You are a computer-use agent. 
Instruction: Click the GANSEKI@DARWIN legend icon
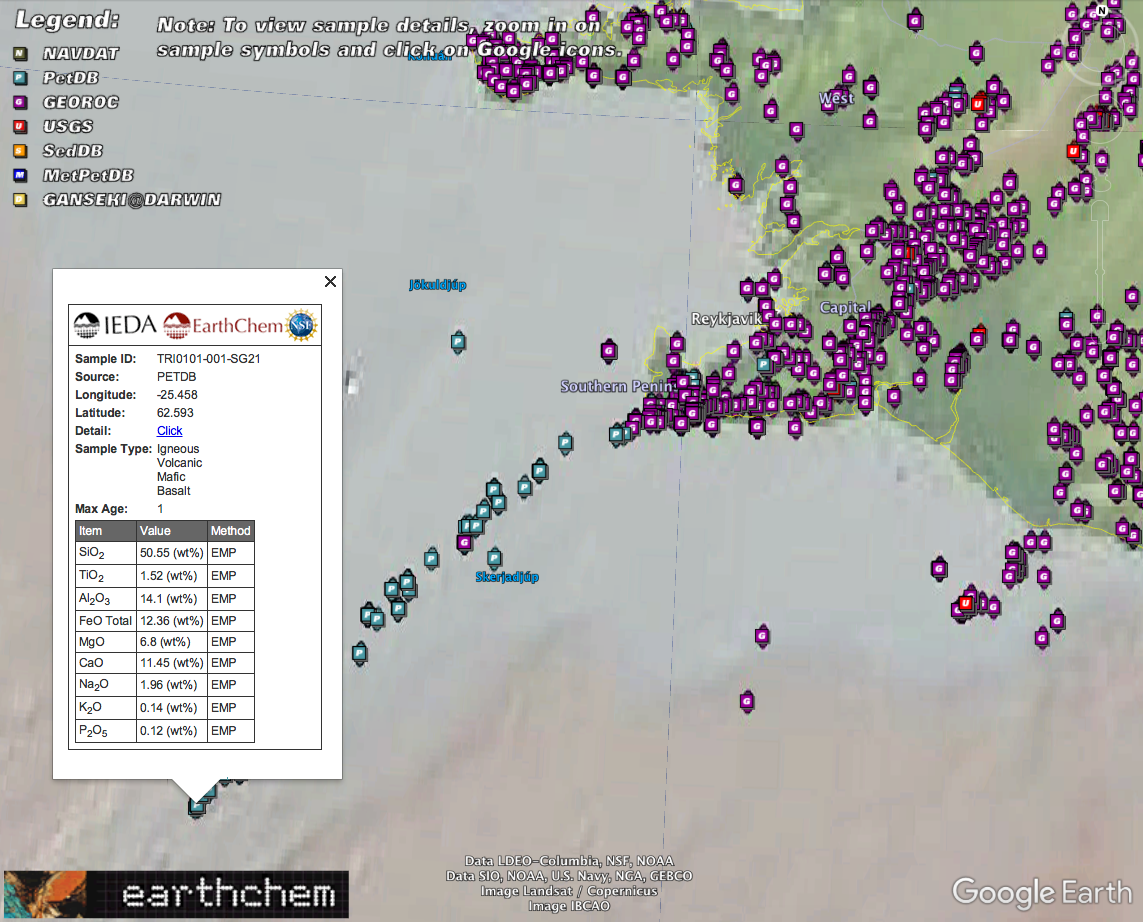[x=20, y=199]
